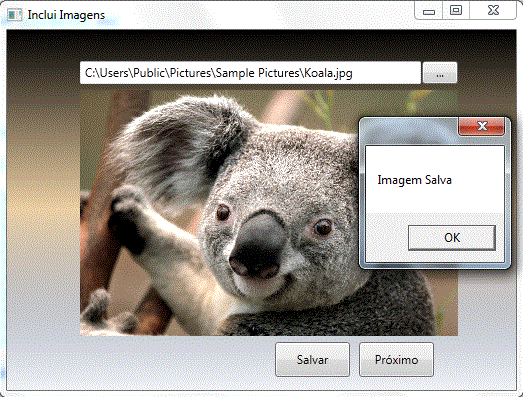Viewport: 523px width, 397px height.
Task: Open the file browser with the ... button
Action: point(440,73)
